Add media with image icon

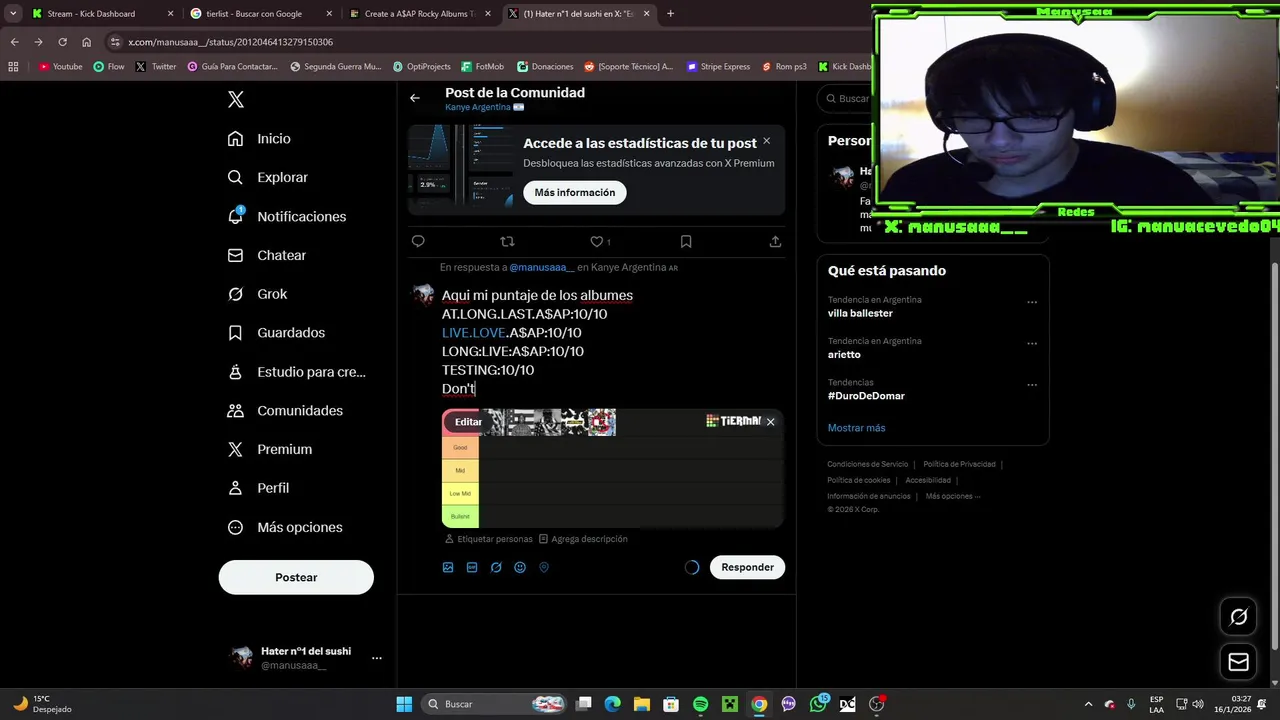[x=448, y=567]
